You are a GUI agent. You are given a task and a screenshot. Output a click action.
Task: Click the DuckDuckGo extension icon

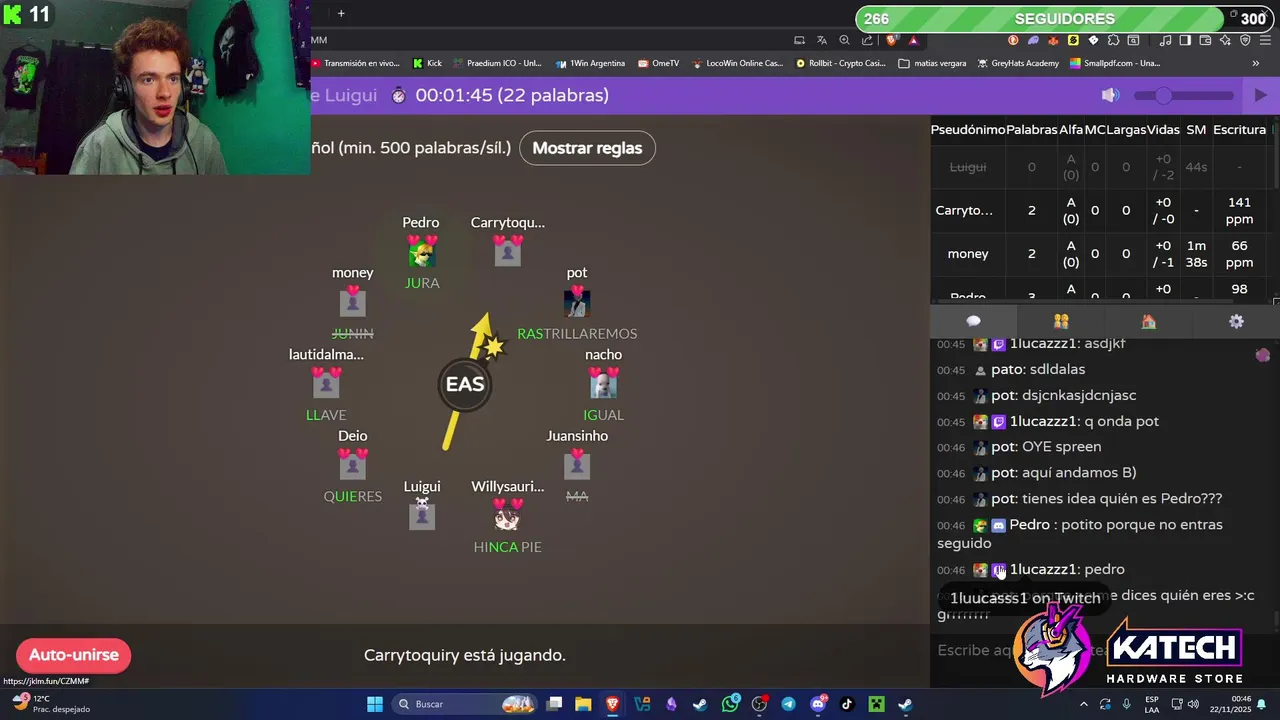pos(1014,40)
